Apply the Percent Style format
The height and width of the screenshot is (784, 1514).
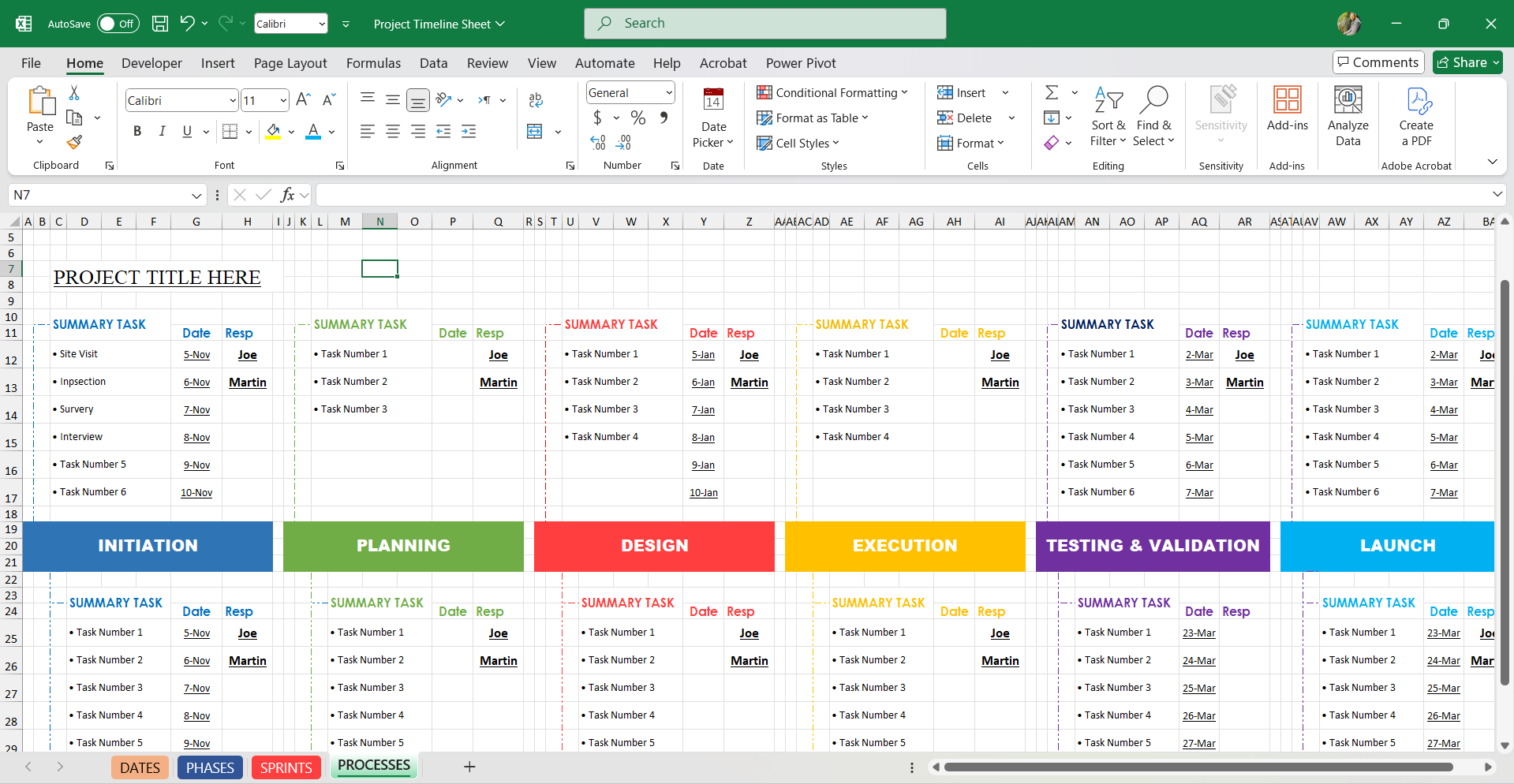(637, 118)
